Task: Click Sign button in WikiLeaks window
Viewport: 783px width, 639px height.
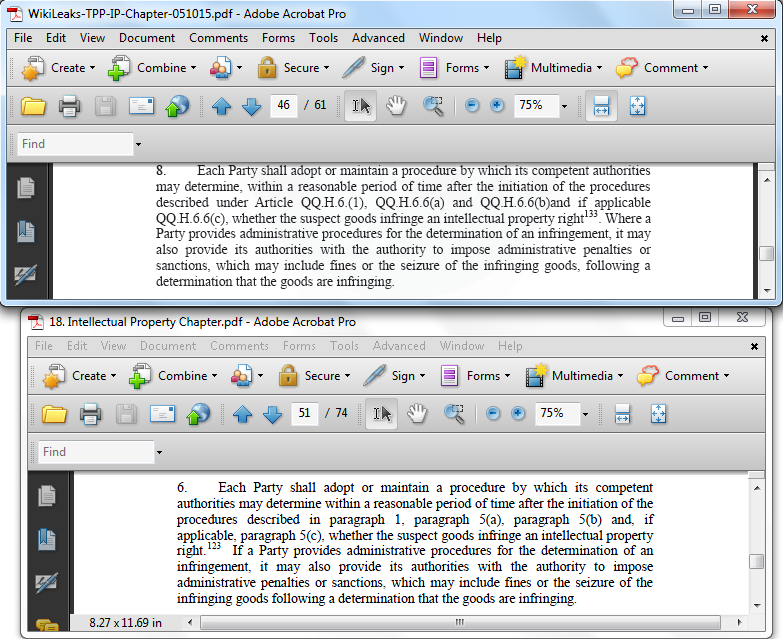Action: [373, 68]
